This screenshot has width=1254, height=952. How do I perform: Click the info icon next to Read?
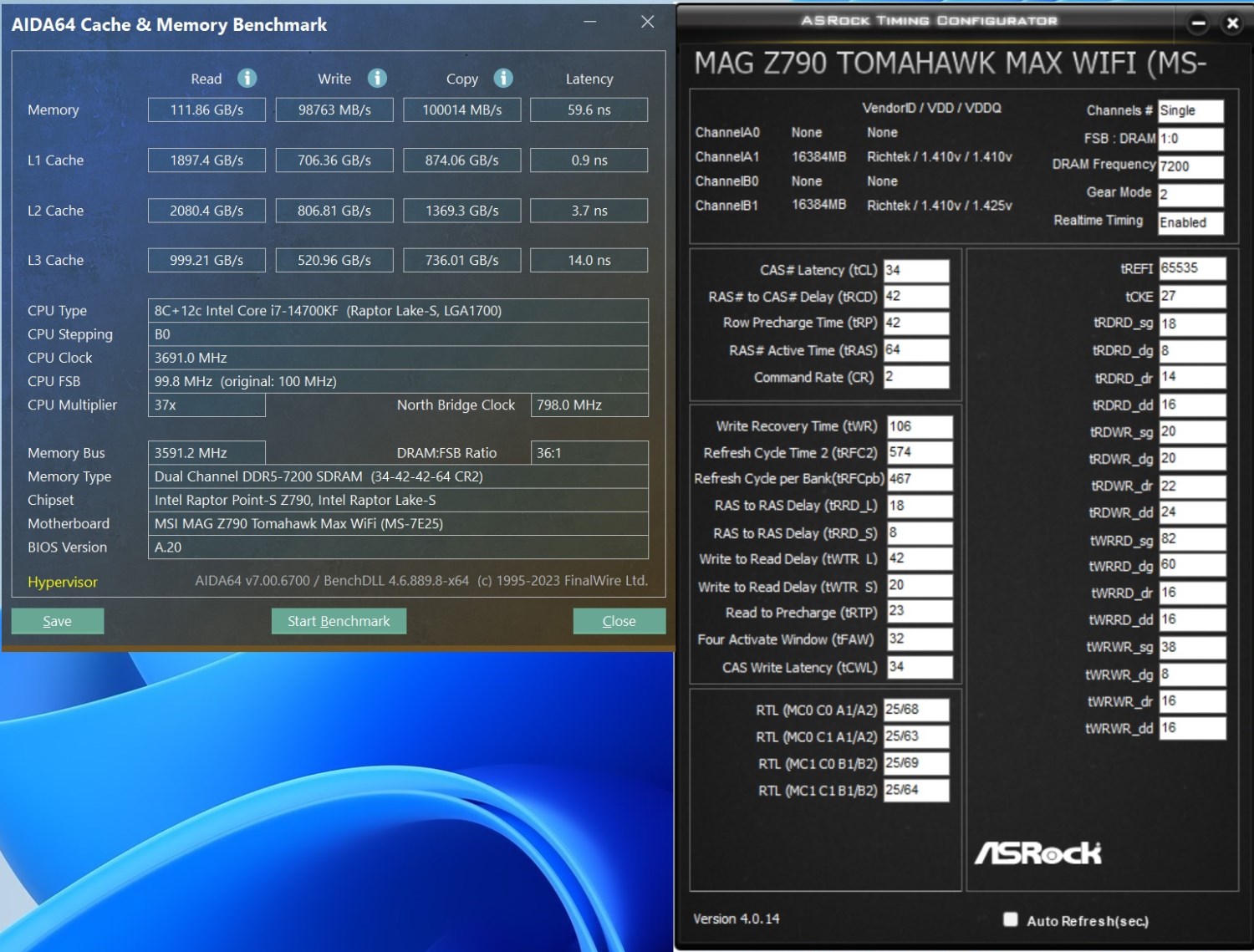(x=247, y=78)
